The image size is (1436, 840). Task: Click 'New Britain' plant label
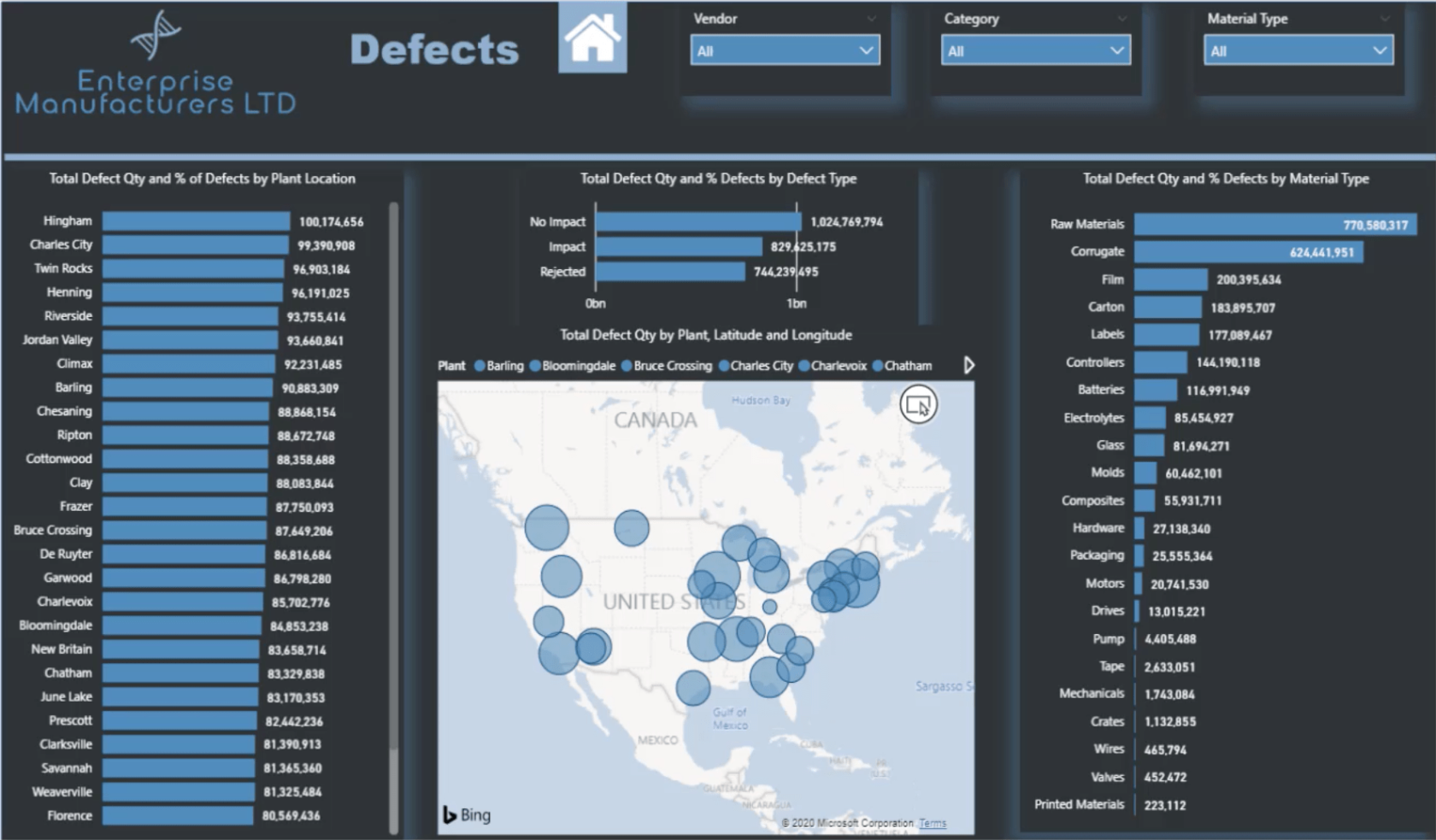62,649
